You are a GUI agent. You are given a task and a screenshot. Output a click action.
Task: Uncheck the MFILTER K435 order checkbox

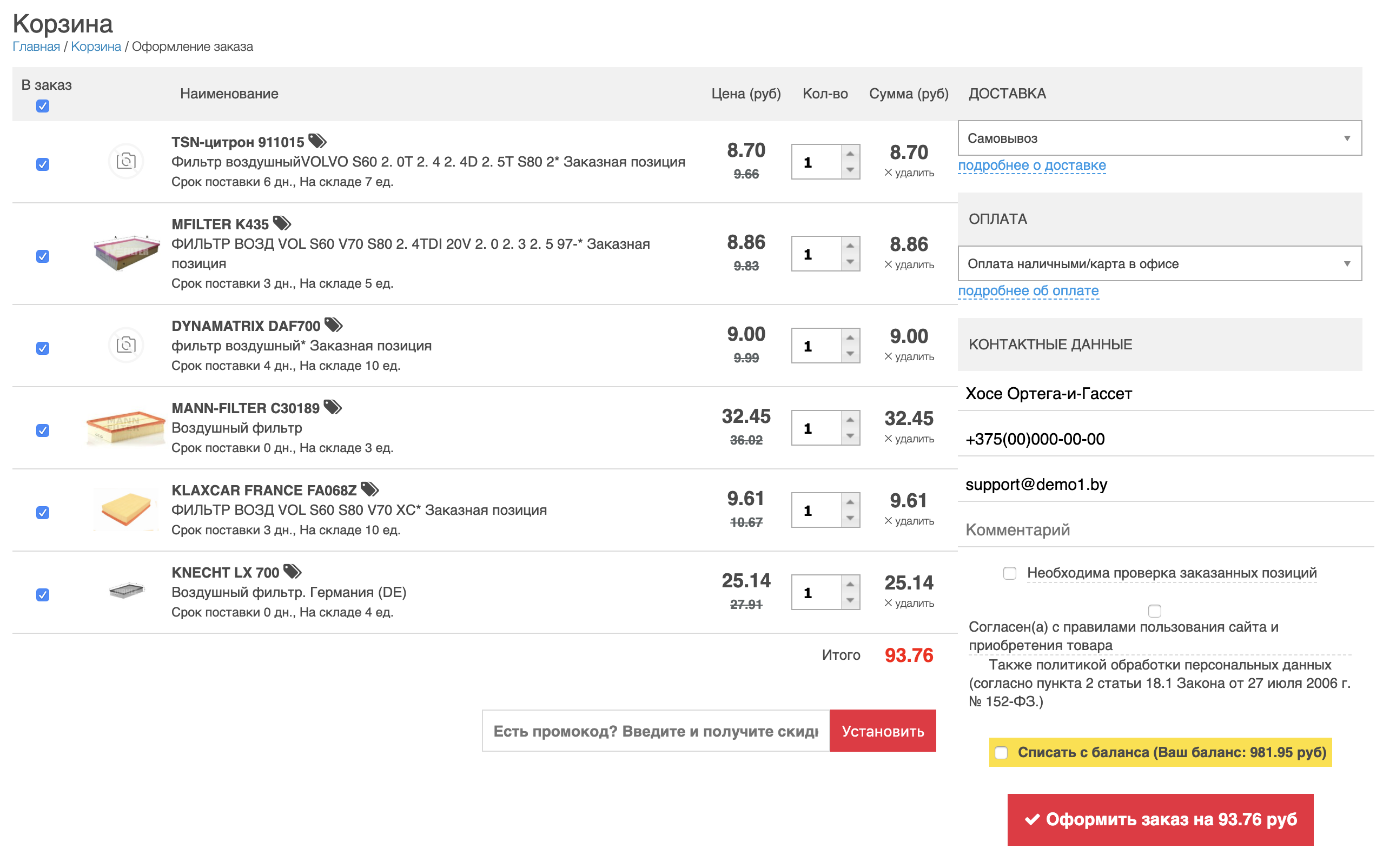point(43,256)
